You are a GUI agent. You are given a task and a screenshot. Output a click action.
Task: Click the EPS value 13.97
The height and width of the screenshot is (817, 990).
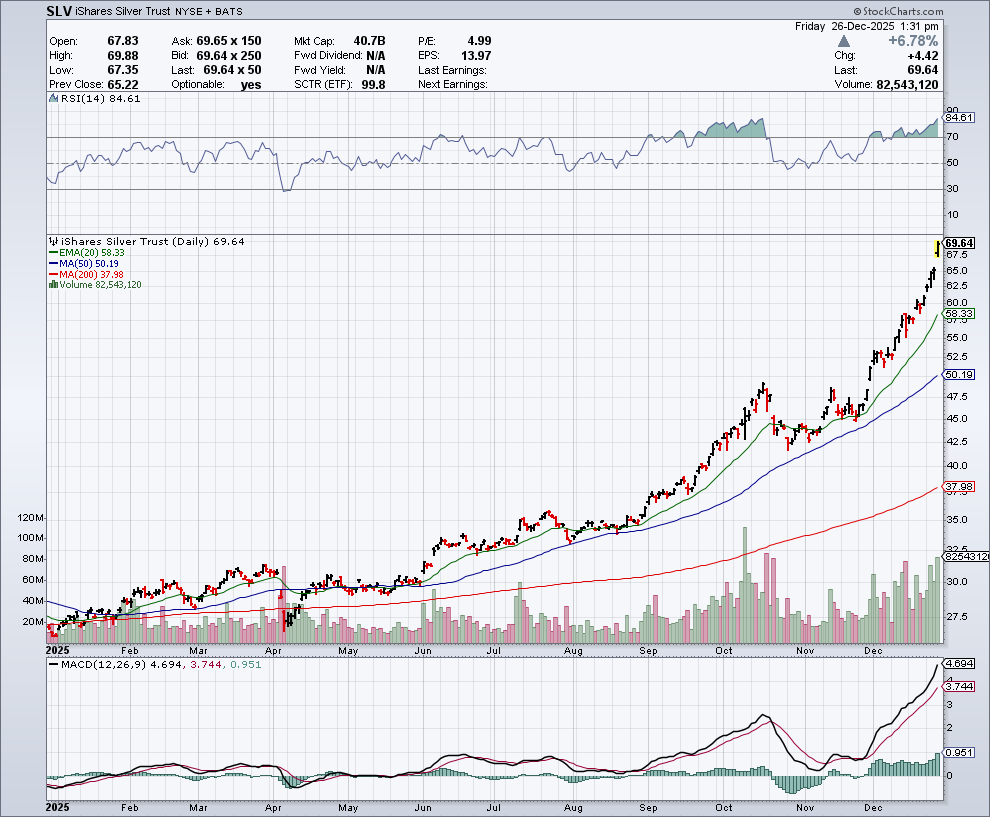coord(475,56)
